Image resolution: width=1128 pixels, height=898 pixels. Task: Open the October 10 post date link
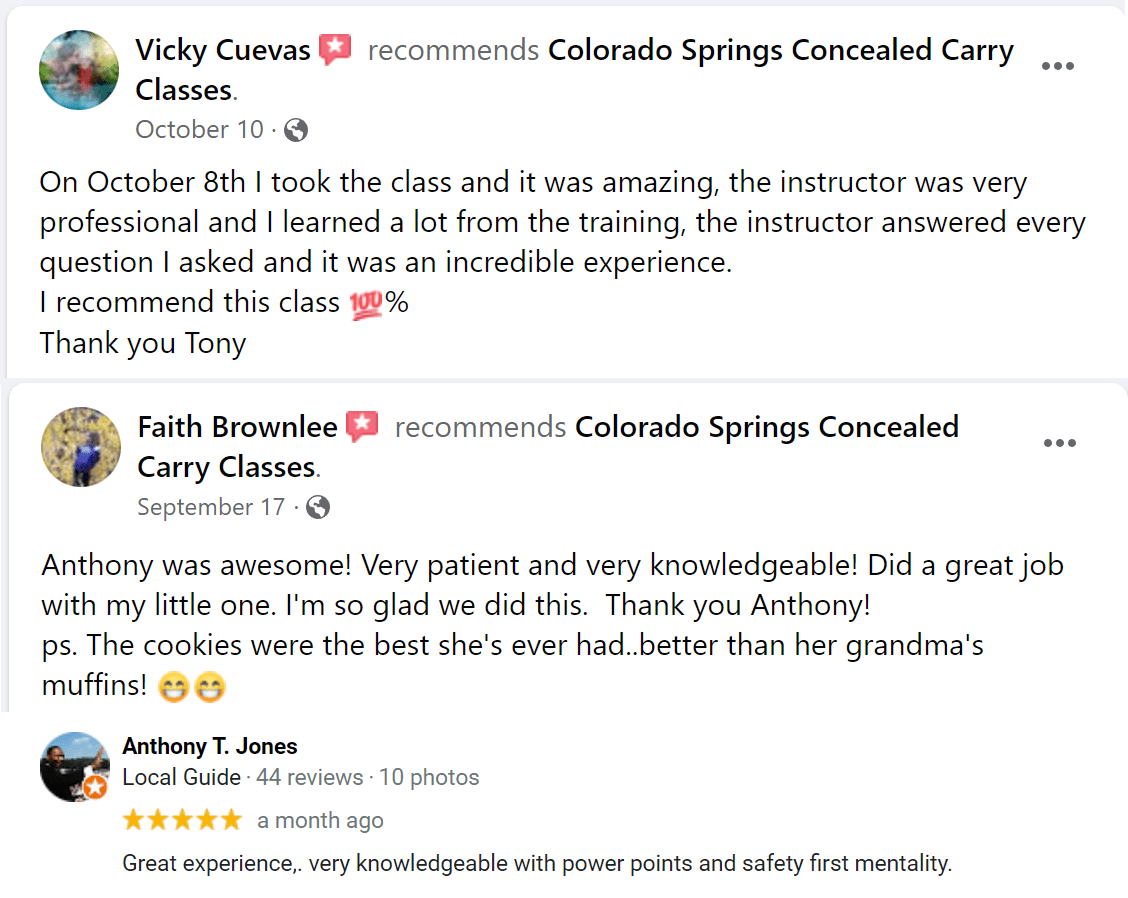199,130
